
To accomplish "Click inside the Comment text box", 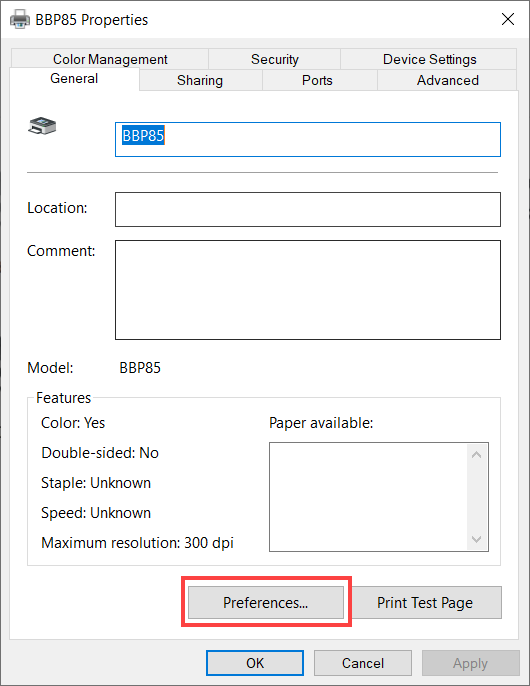I will coord(308,290).
